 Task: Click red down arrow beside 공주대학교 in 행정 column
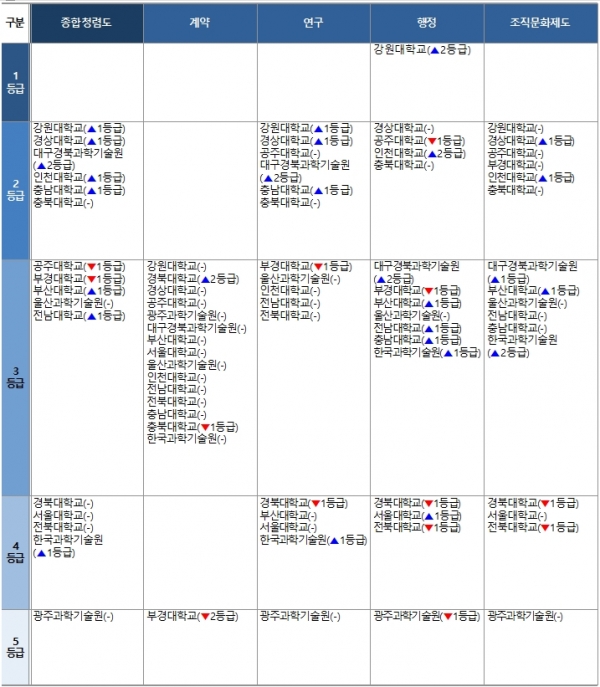(432, 142)
